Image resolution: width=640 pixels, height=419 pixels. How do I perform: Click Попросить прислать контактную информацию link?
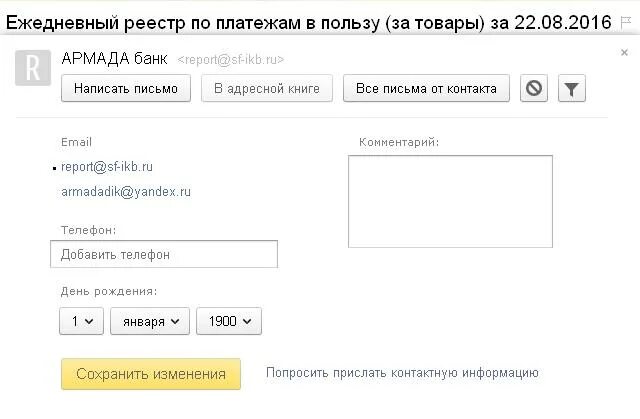pos(402,373)
